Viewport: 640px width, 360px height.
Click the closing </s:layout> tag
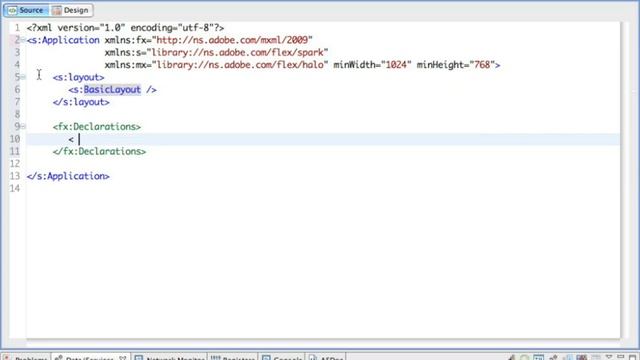[81, 102]
